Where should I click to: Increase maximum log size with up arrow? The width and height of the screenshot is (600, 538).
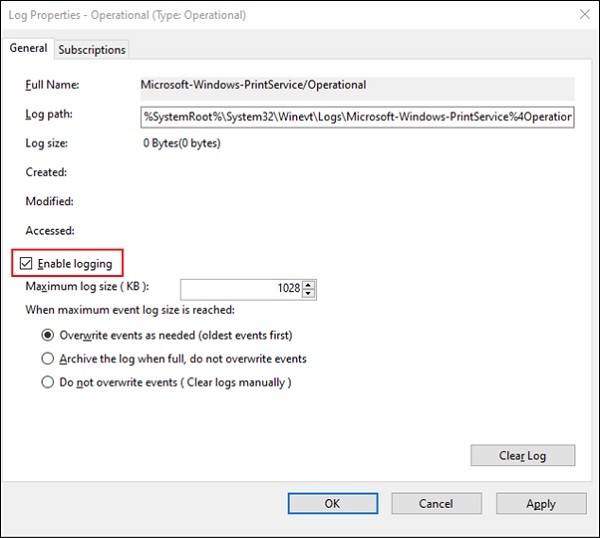point(308,285)
